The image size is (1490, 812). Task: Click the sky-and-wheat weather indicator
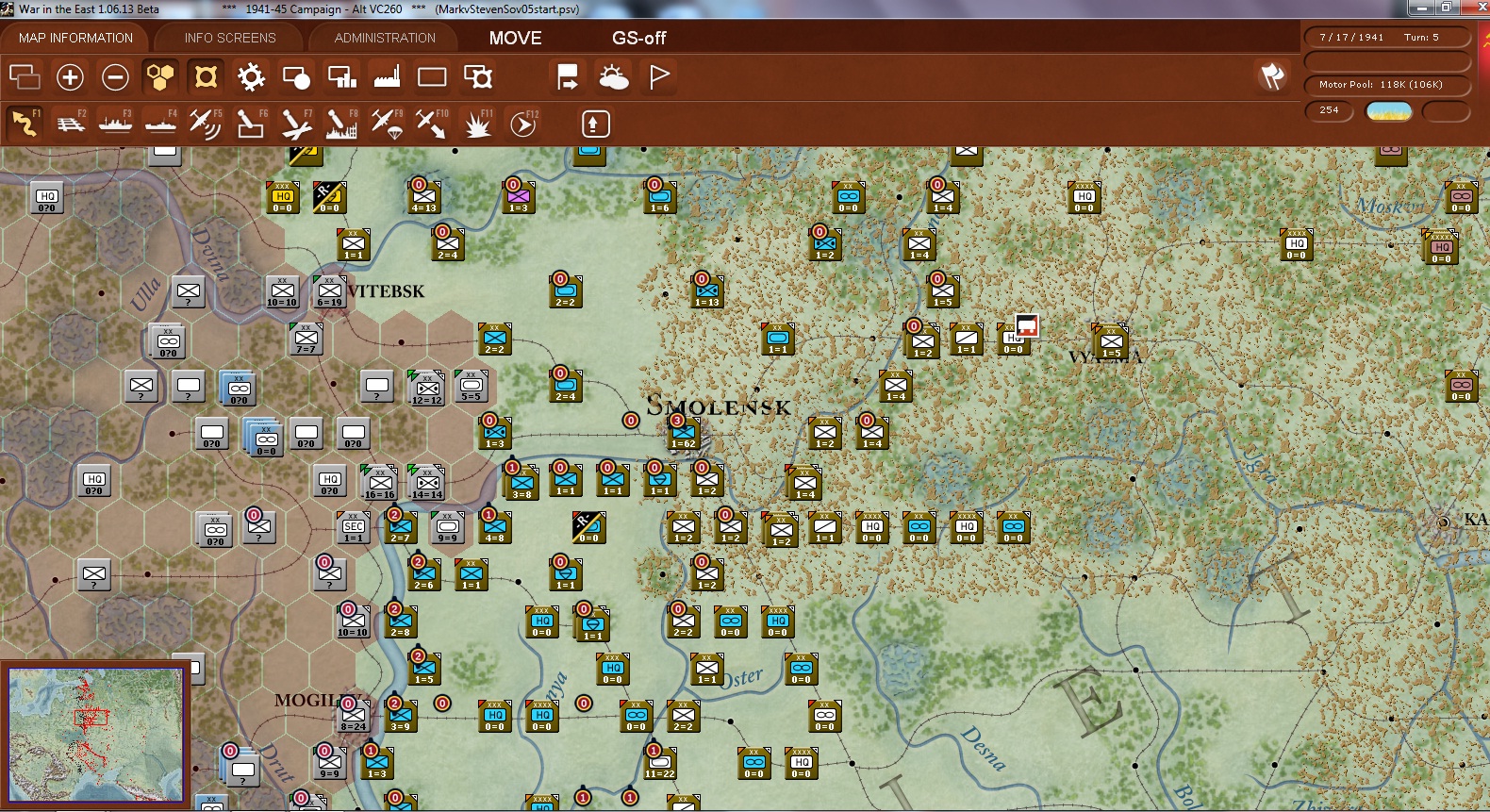coord(1389,111)
